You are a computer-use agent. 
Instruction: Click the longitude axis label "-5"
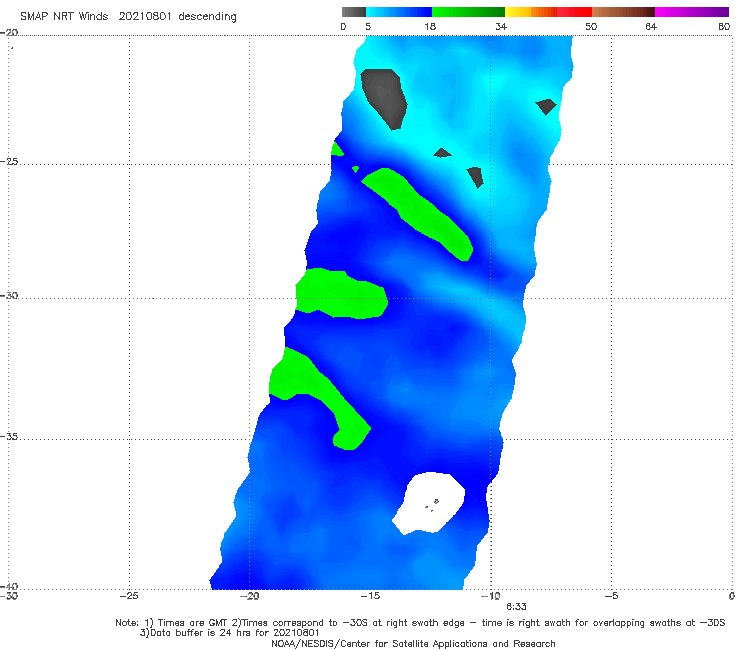(x=611, y=596)
